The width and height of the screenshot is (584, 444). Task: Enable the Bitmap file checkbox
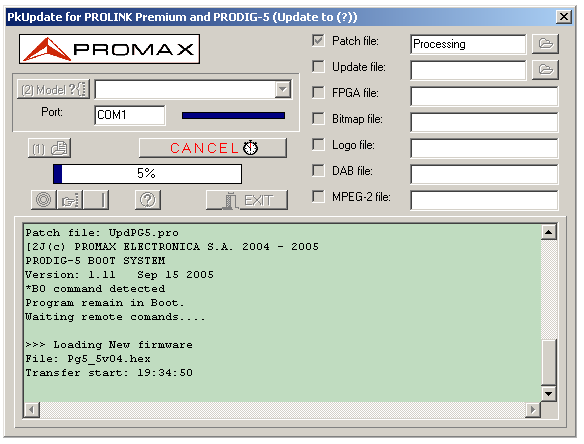pyautogui.click(x=318, y=118)
